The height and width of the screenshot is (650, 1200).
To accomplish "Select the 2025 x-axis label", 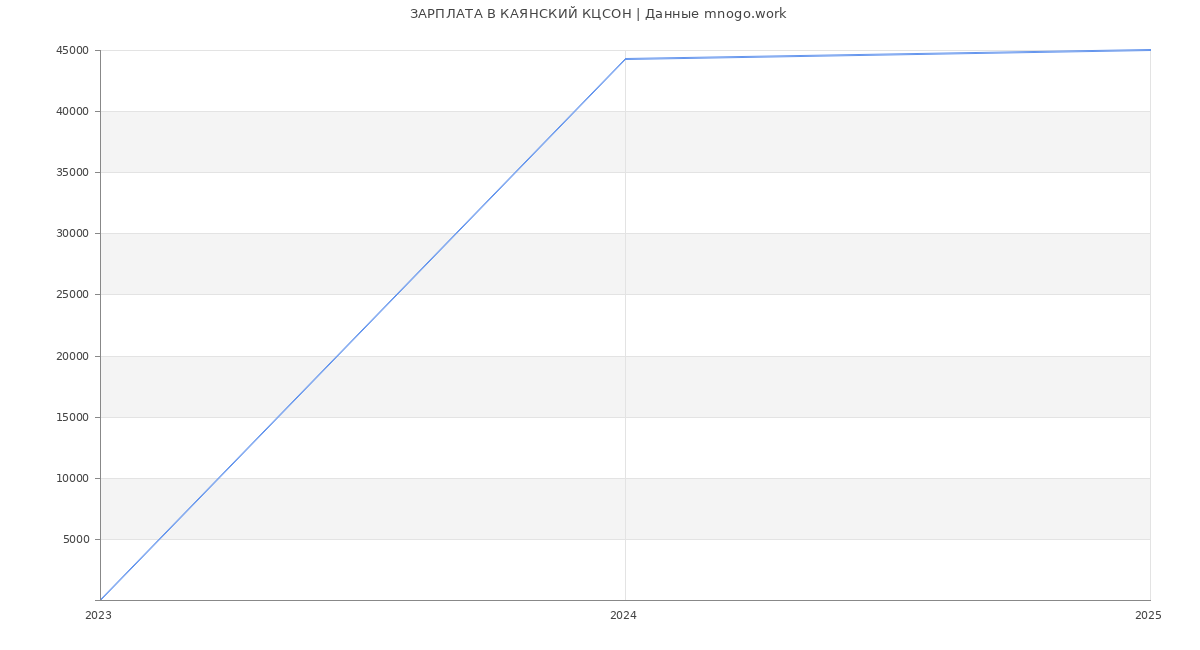I will [x=1148, y=616].
